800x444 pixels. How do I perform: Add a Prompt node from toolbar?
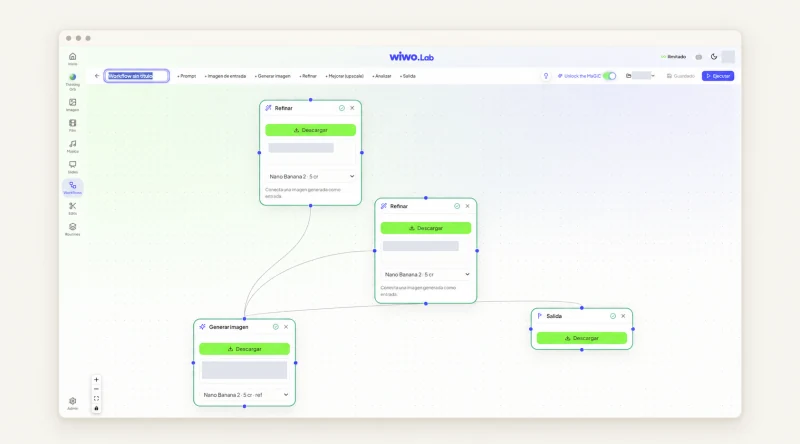tap(187, 76)
